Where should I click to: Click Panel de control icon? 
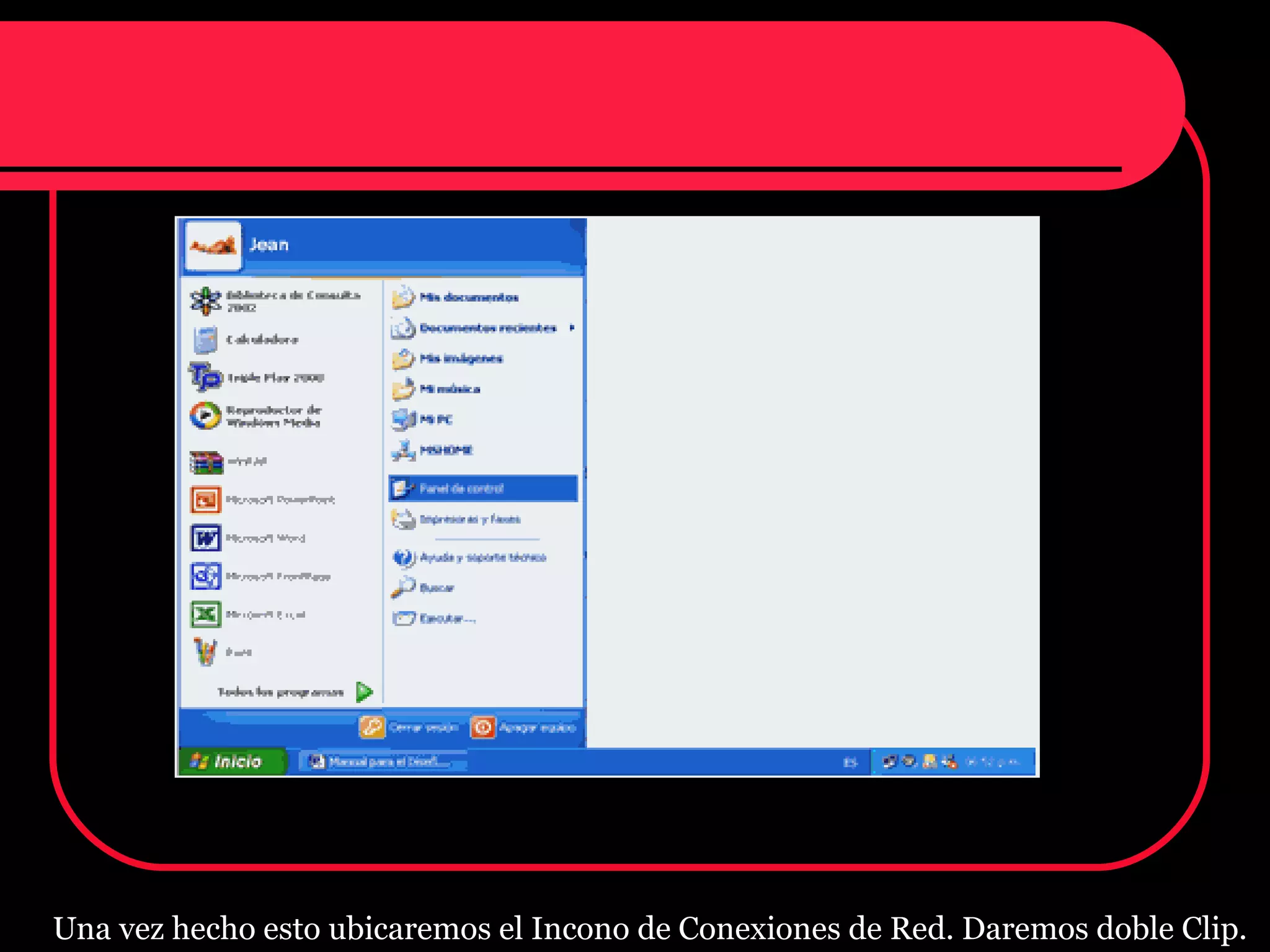point(403,488)
